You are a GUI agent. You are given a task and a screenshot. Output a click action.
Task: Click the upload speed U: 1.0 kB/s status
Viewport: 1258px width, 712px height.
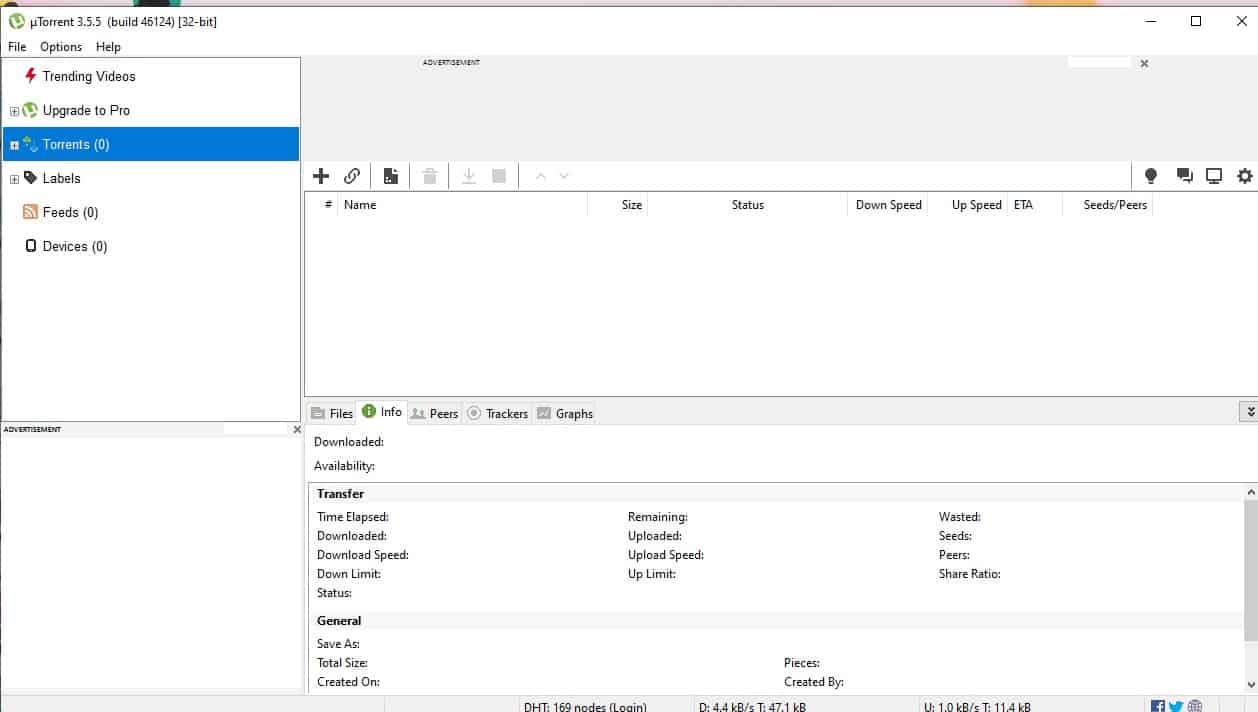point(977,706)
